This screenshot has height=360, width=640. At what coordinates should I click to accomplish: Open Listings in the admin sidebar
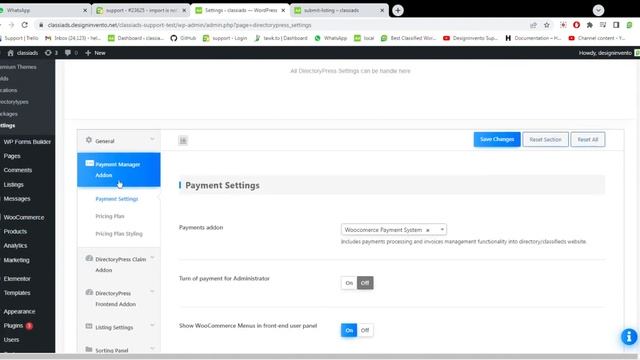click(13, 184)
